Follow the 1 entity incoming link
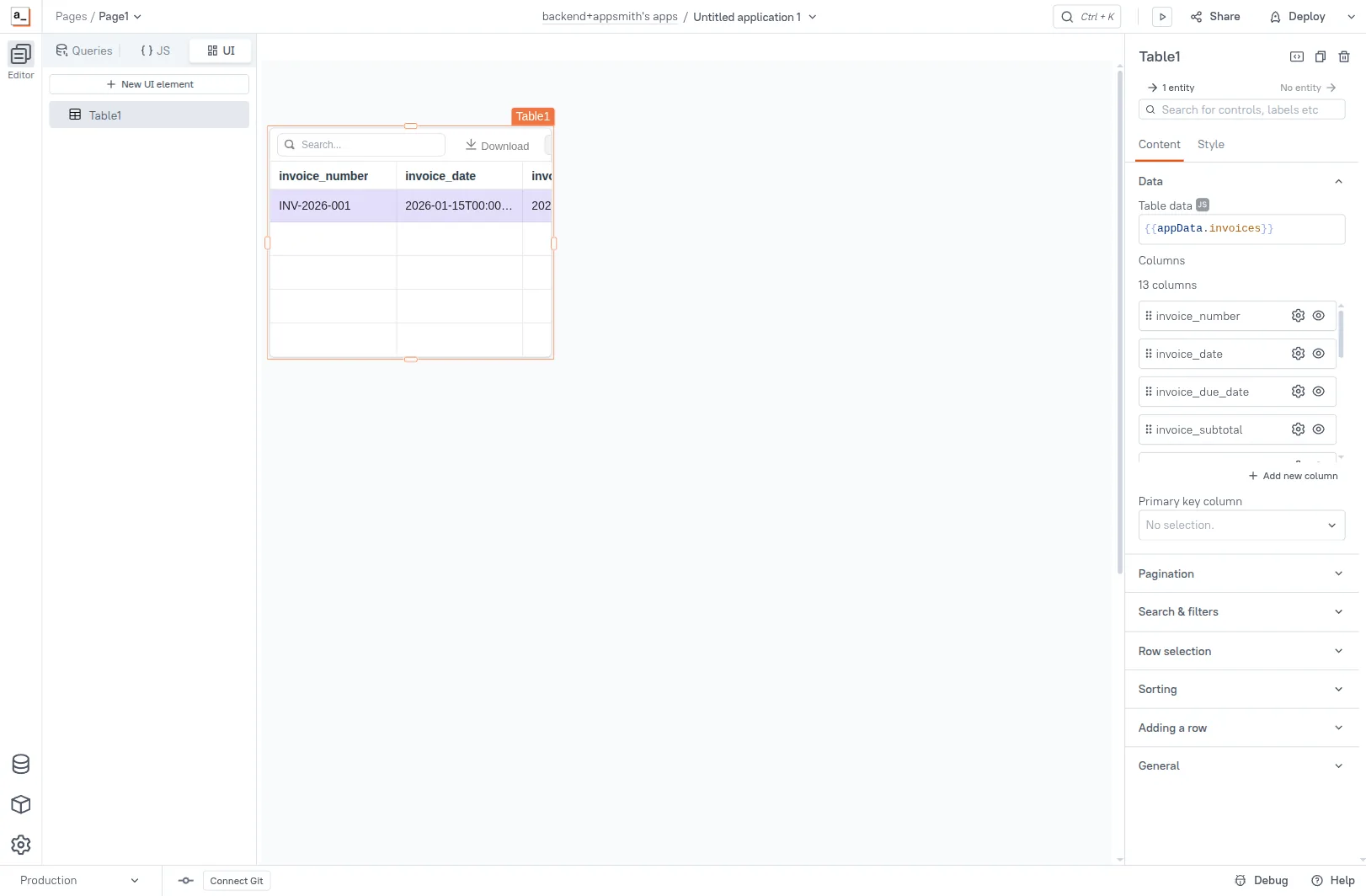 (x=1171, y=88)
